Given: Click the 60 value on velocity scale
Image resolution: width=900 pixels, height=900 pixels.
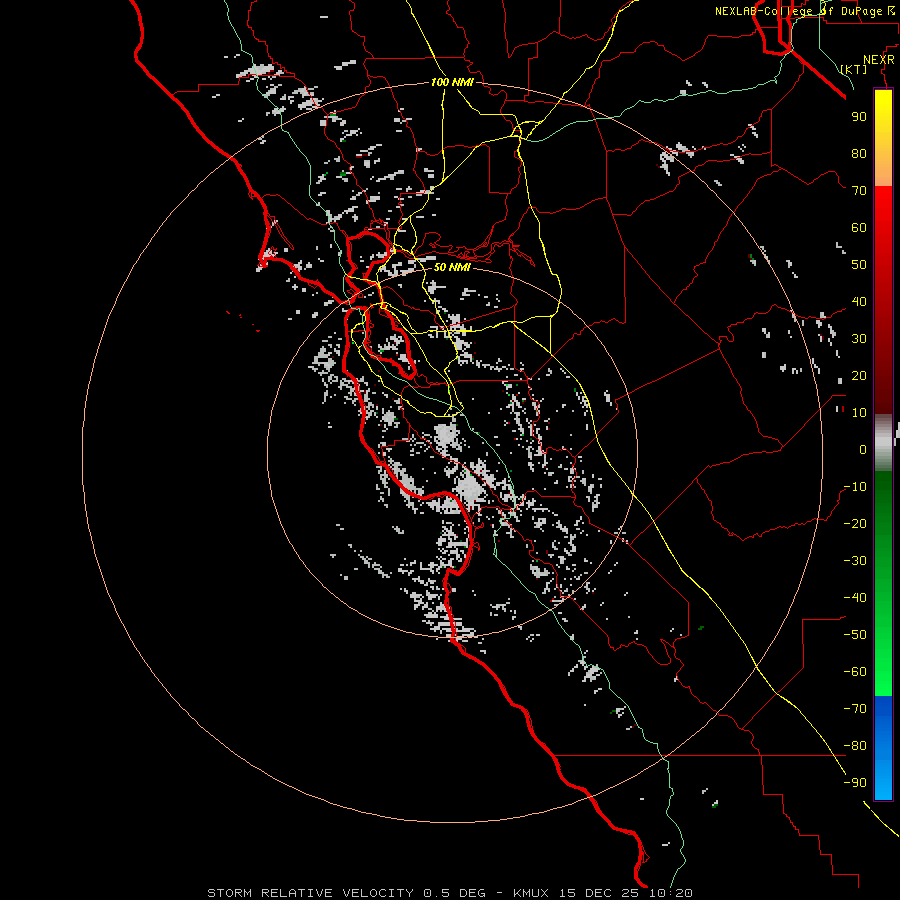Looking at the screenshot, I should coord(859,228).
